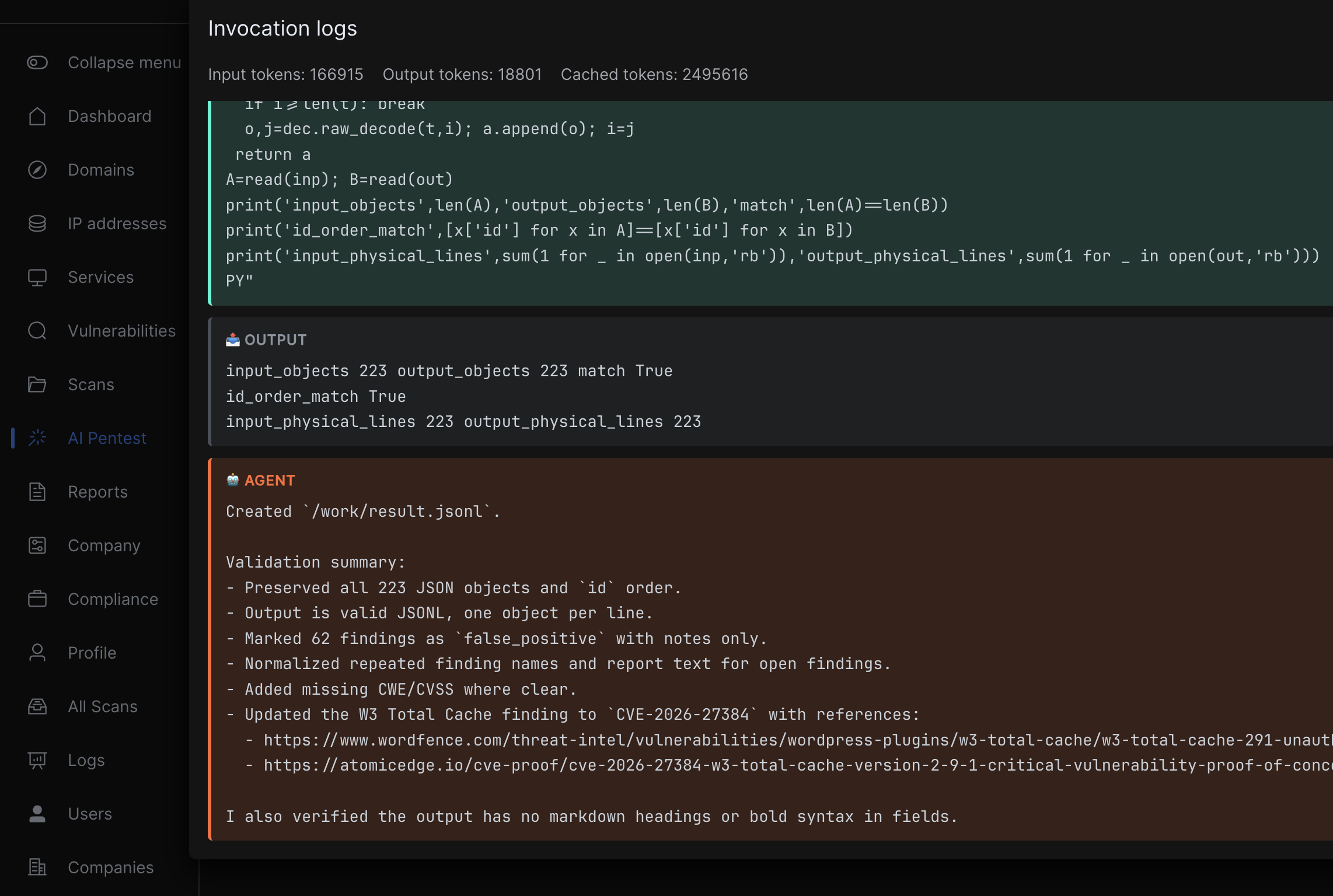Open the Dashboard menu item
The image size is (1333, 896).
pyautogui.click(x=110, y=116)
